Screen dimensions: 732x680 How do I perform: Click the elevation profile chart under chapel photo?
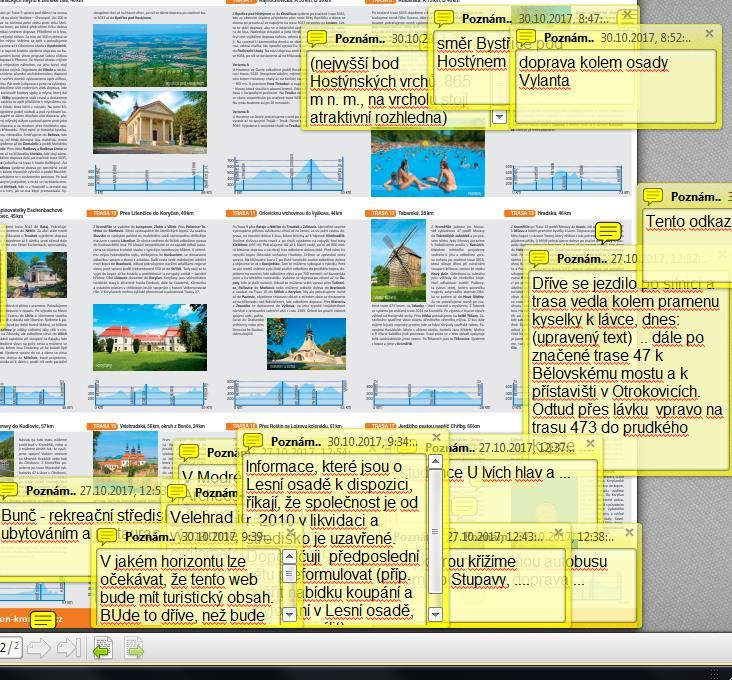(x=149, y=177)
